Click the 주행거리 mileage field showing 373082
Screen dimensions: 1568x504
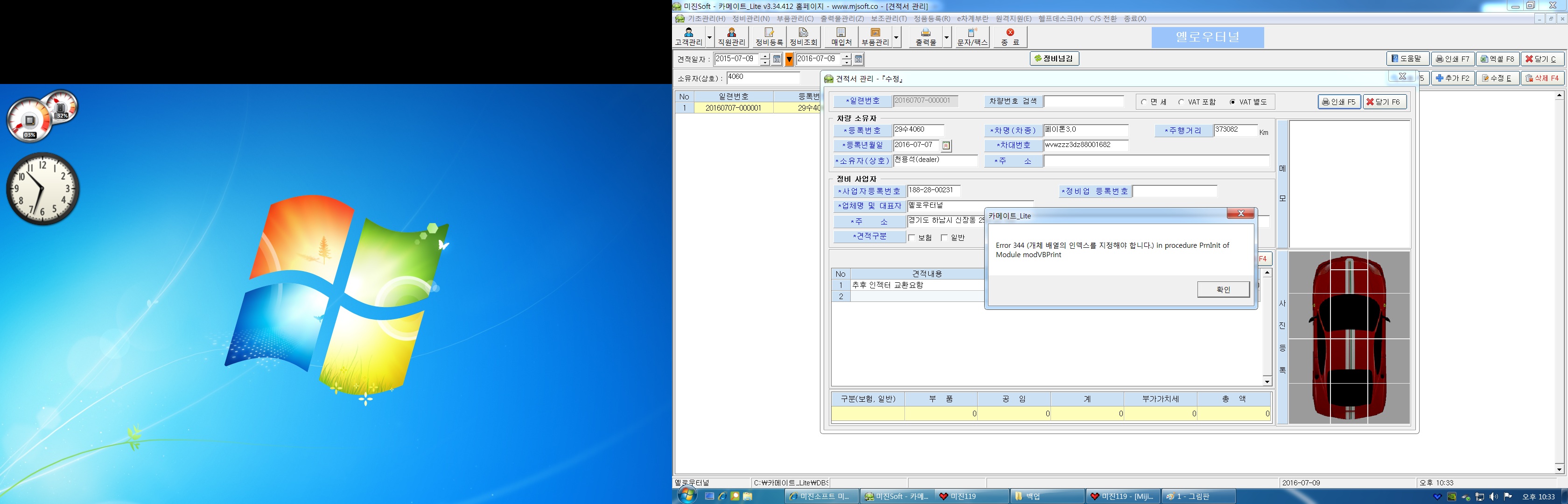pyautogui.click(x=1235, y=130)
